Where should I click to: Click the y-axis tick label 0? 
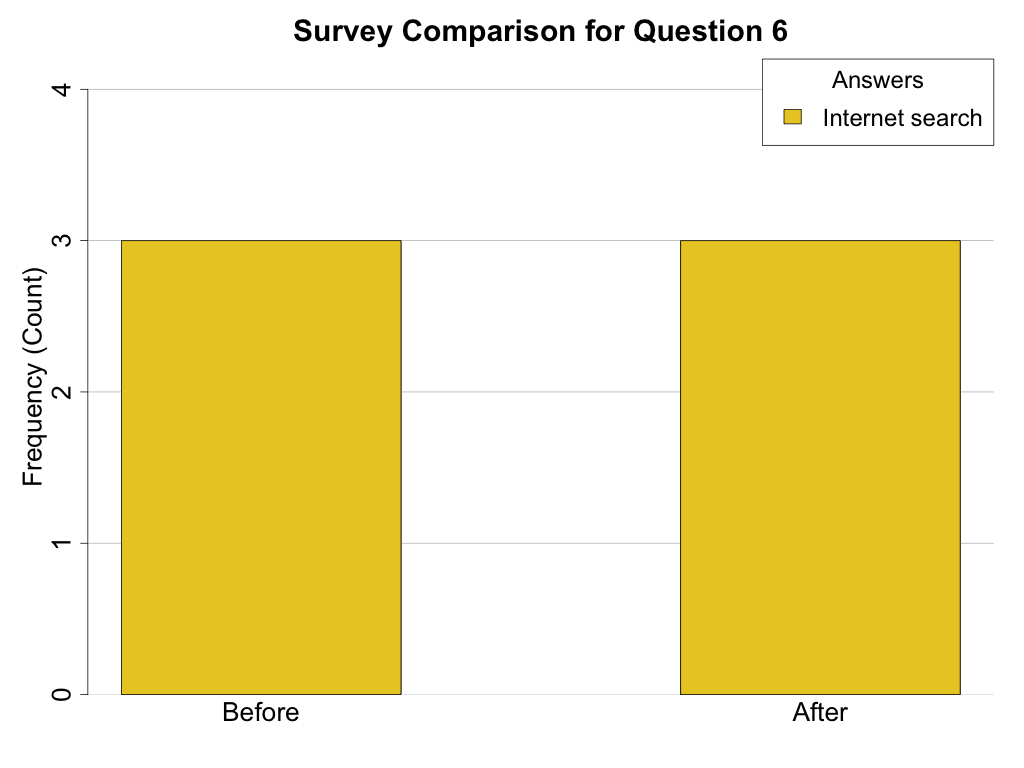61,694
